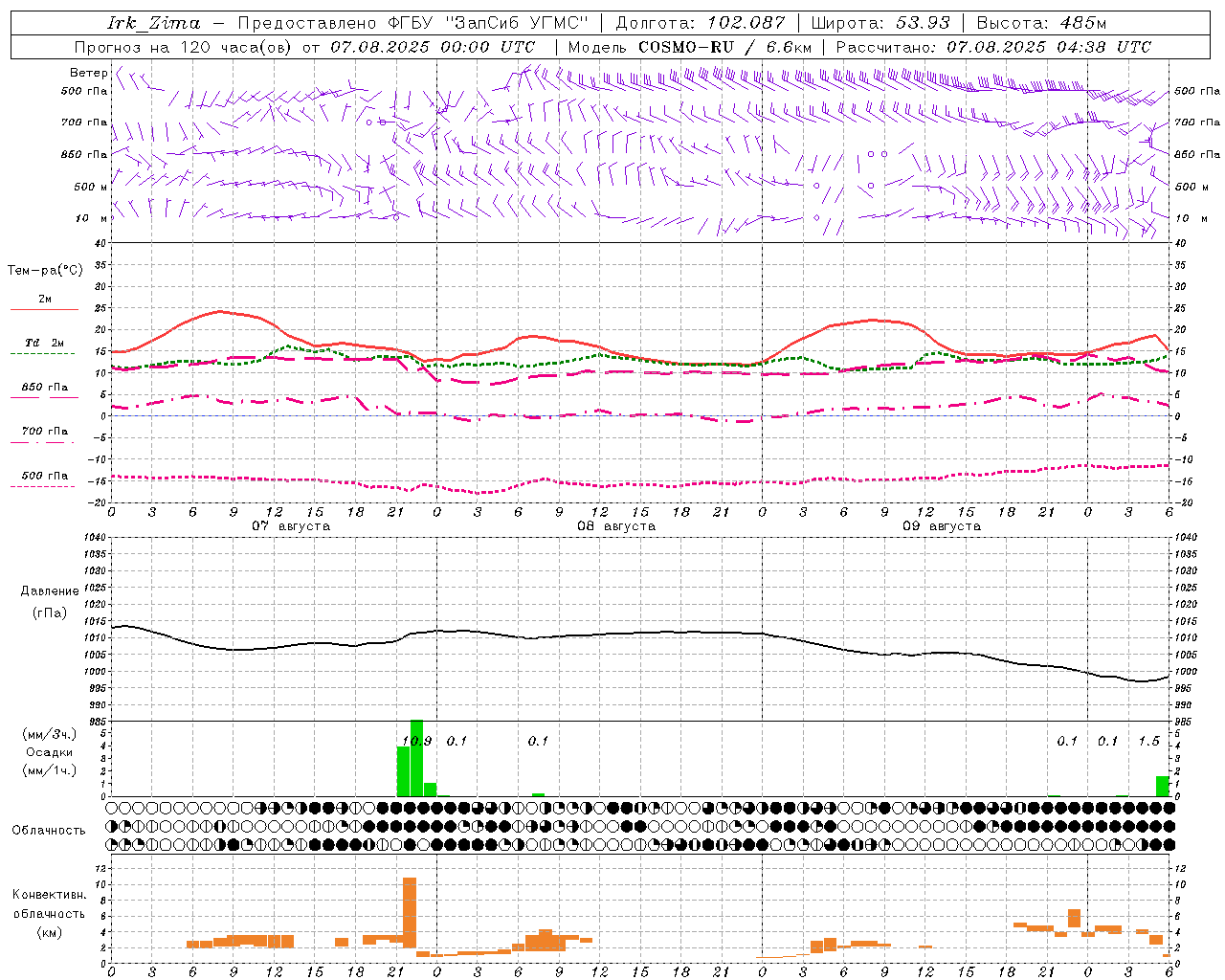Click the "Конвективн." convective cloud label
1225x980 pixels.
(x=50, y=895)
